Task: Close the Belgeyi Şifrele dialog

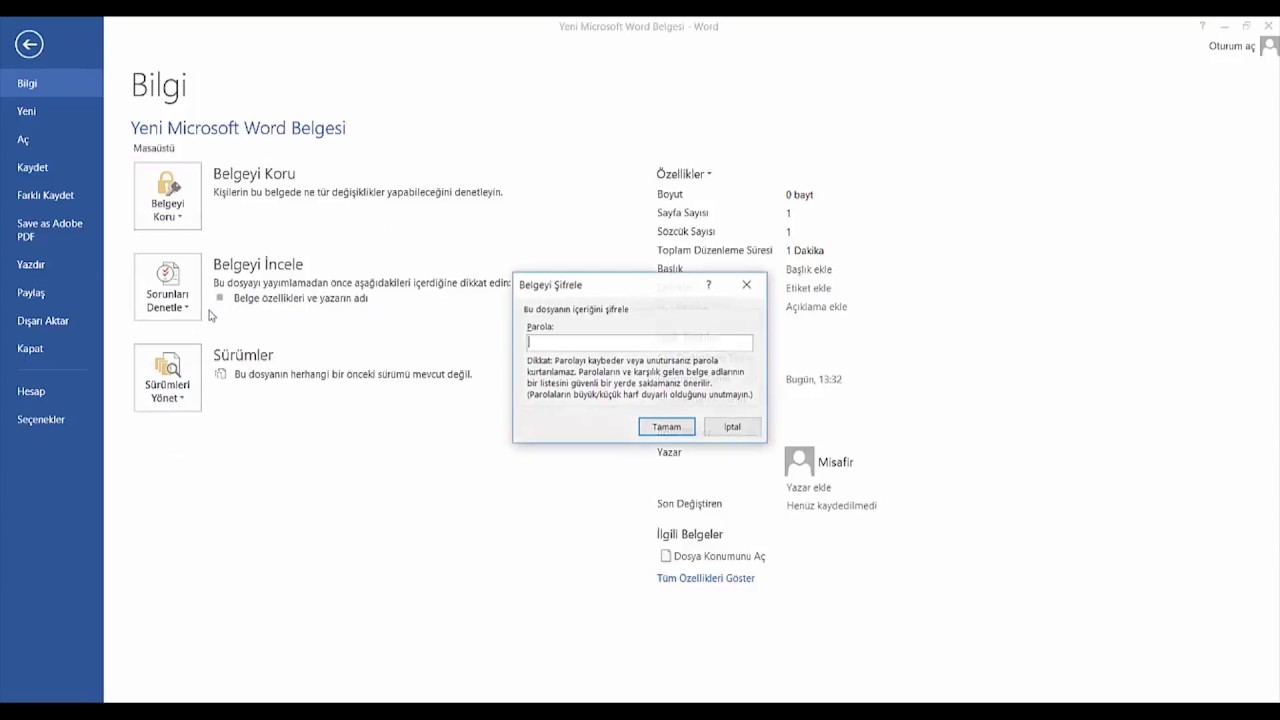Action: [746, 285]
